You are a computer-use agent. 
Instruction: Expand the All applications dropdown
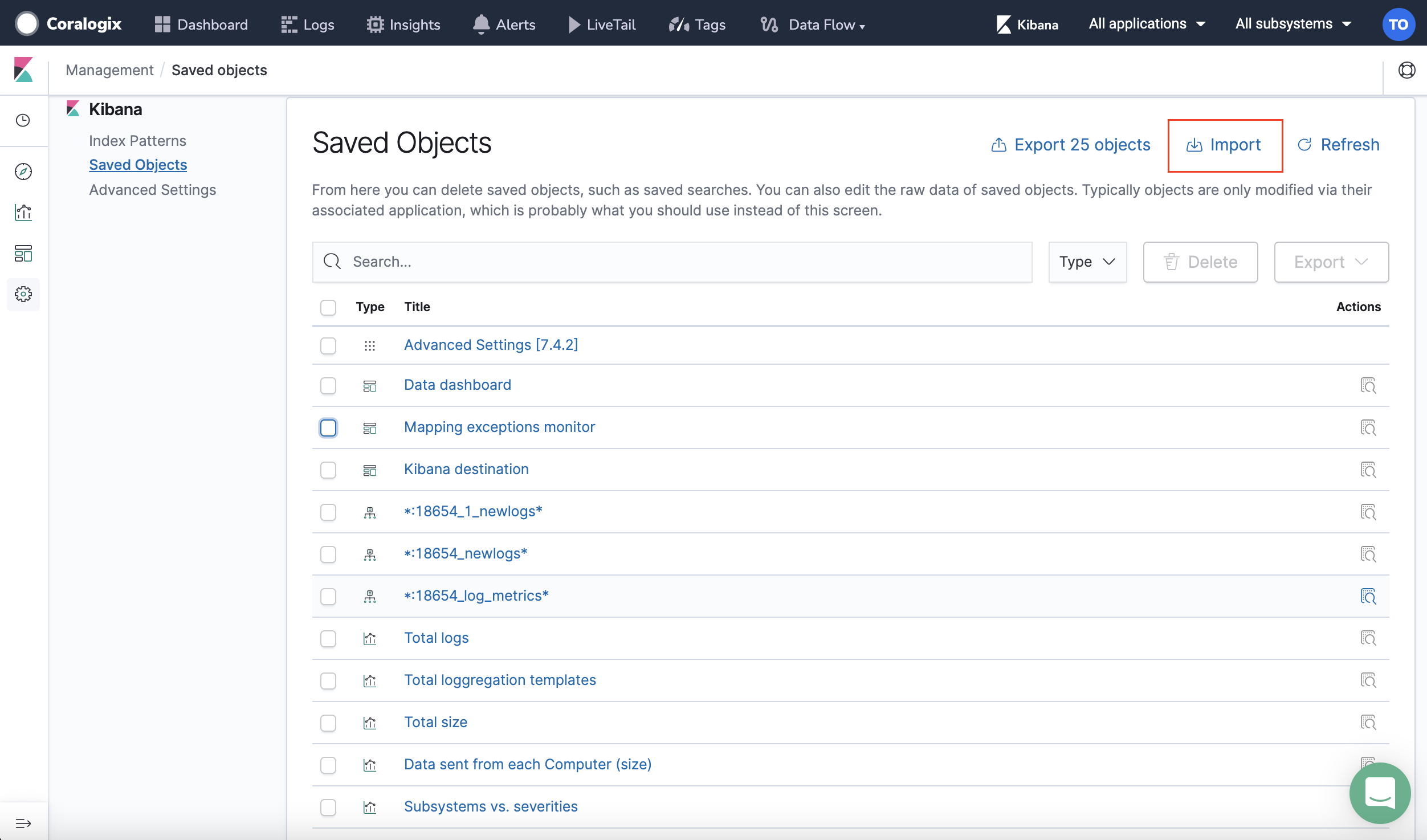click(x=1147, y=24)
